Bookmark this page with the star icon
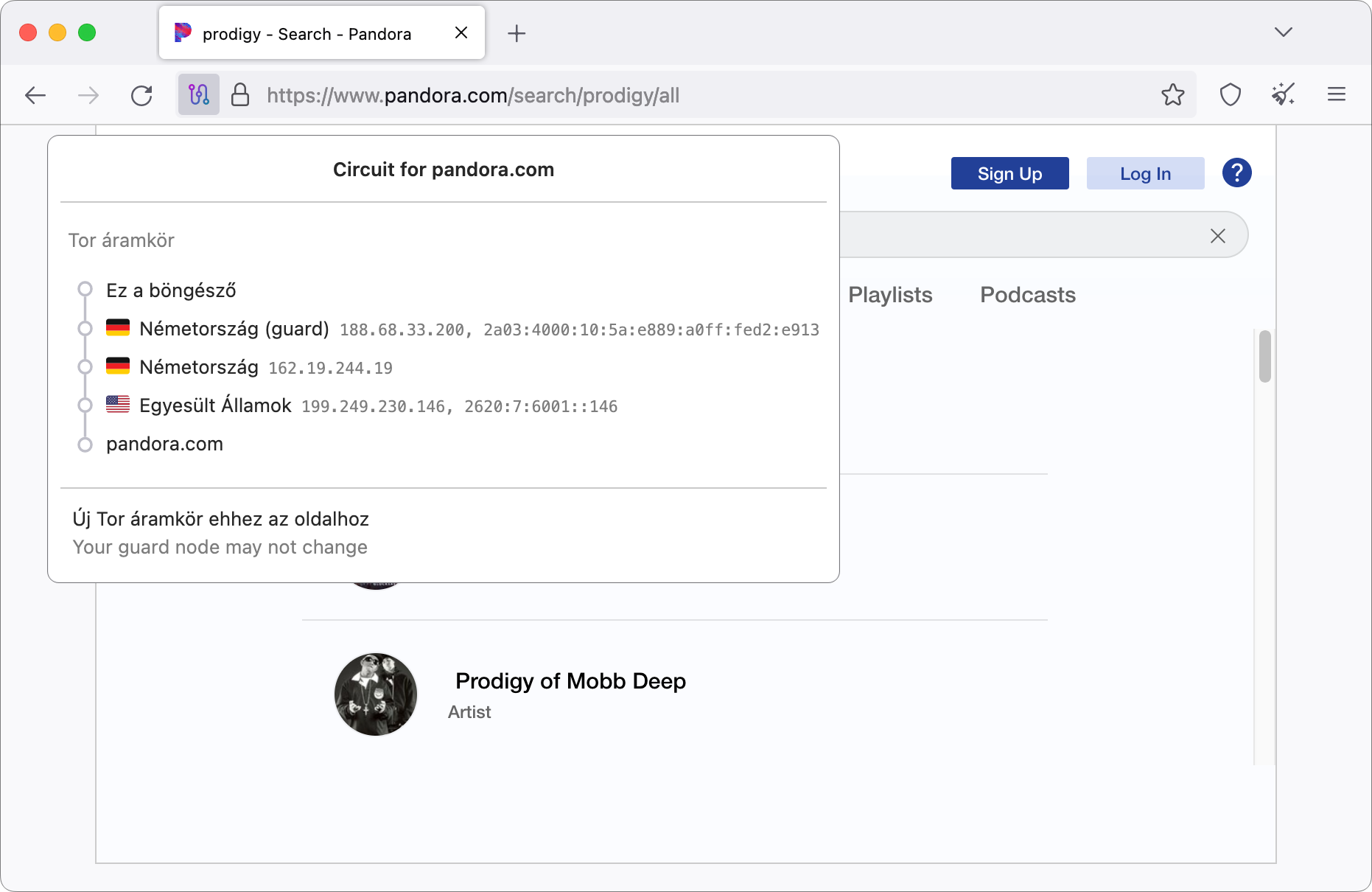1372x892 pixels. (1173, 94)
